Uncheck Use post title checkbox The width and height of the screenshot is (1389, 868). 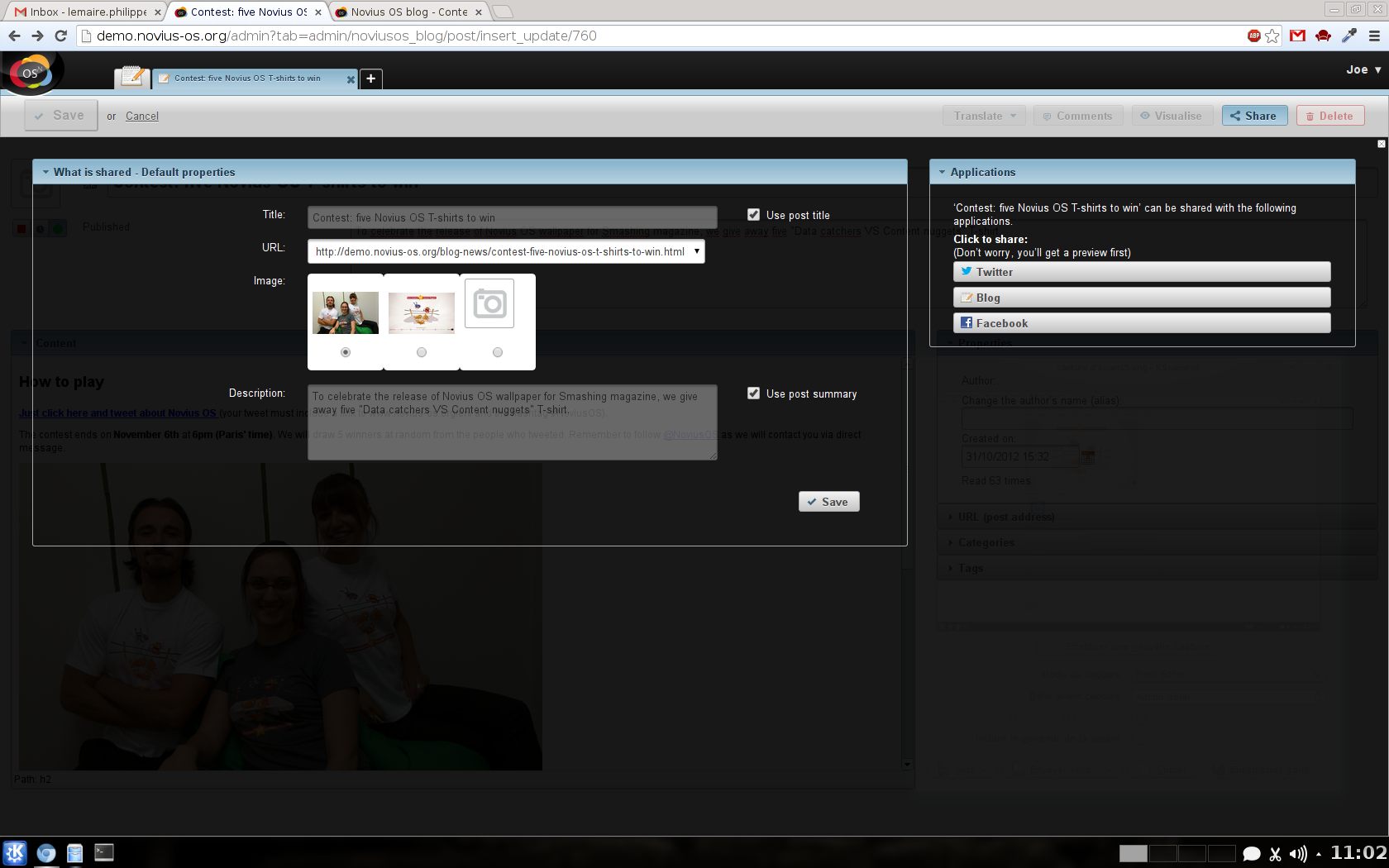(x=753, y=215)
